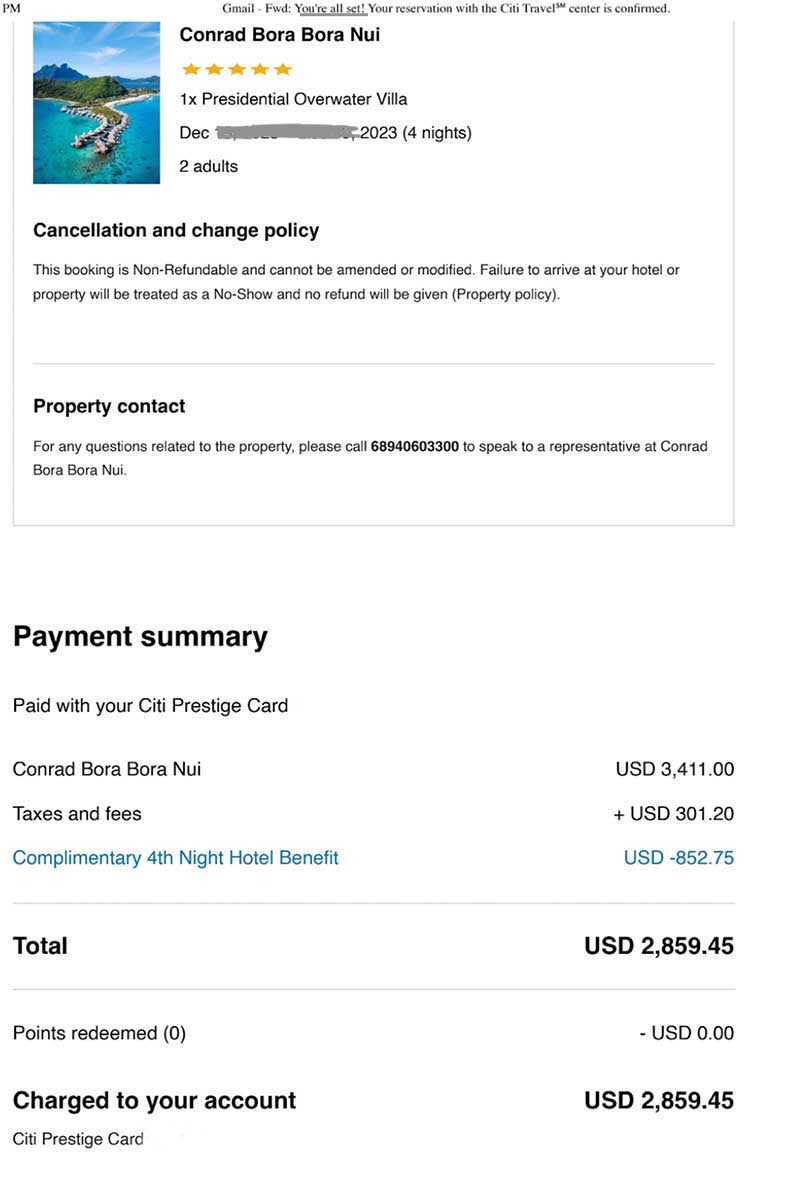Click the "1x Presidential Overwater Villa" room line
Viewport: 800px width, 1200px height.
293,99
